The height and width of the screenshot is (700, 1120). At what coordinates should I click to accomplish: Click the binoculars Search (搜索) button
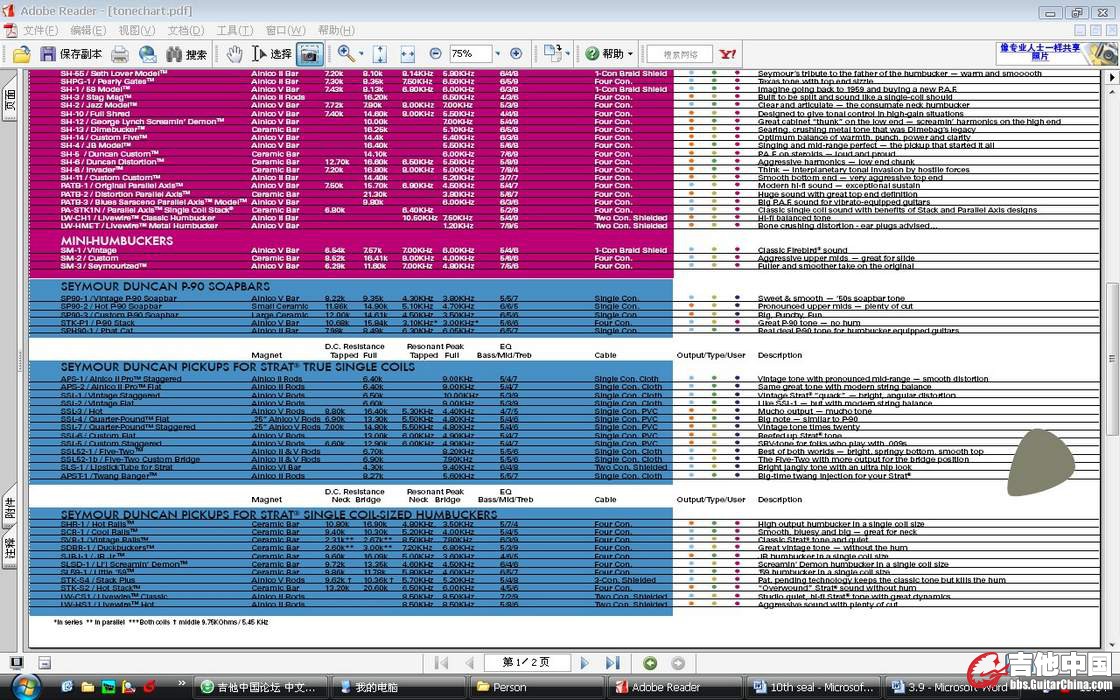(x=186, y=54)
